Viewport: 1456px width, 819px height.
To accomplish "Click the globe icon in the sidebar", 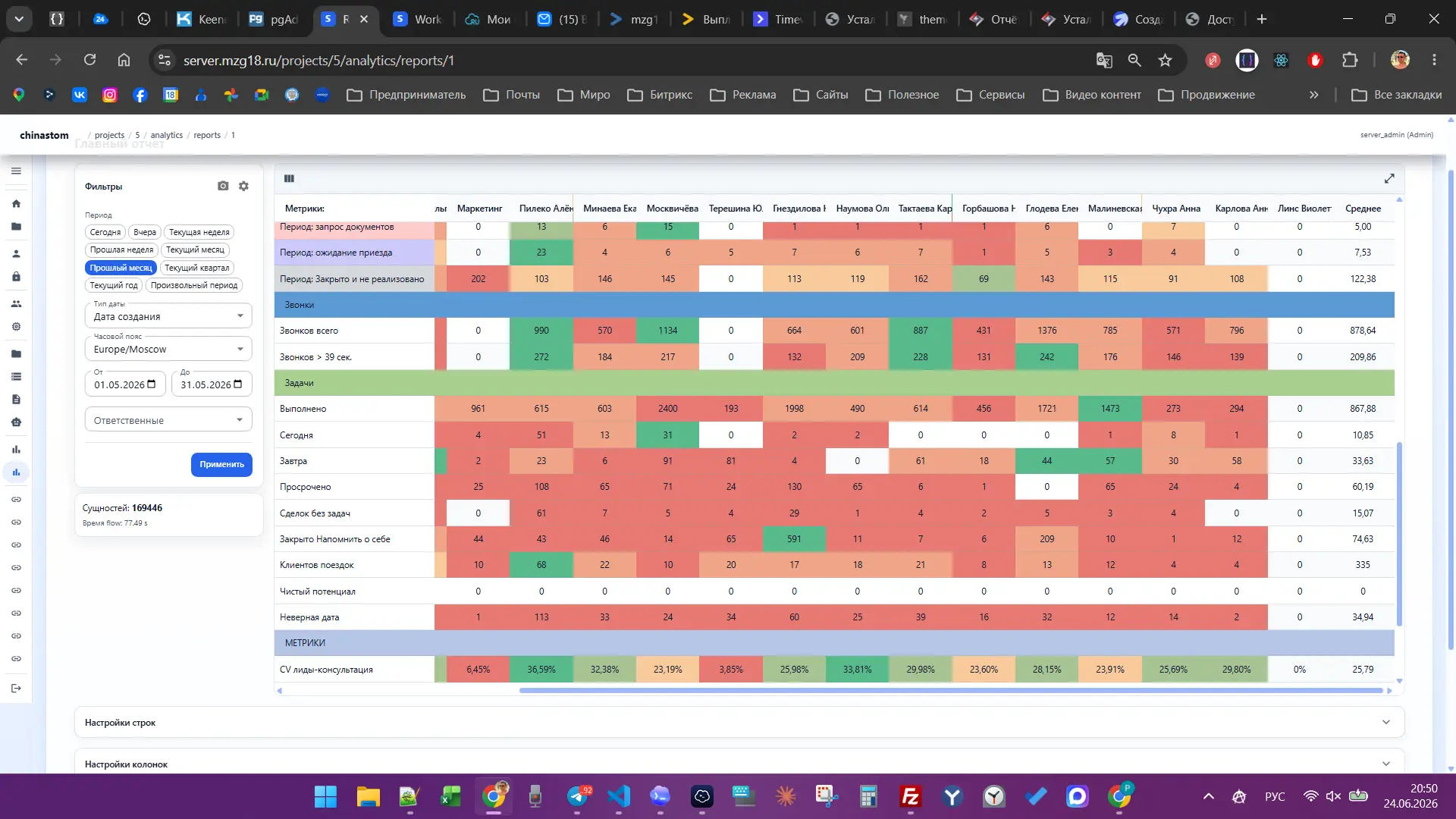I will [16, 327].
